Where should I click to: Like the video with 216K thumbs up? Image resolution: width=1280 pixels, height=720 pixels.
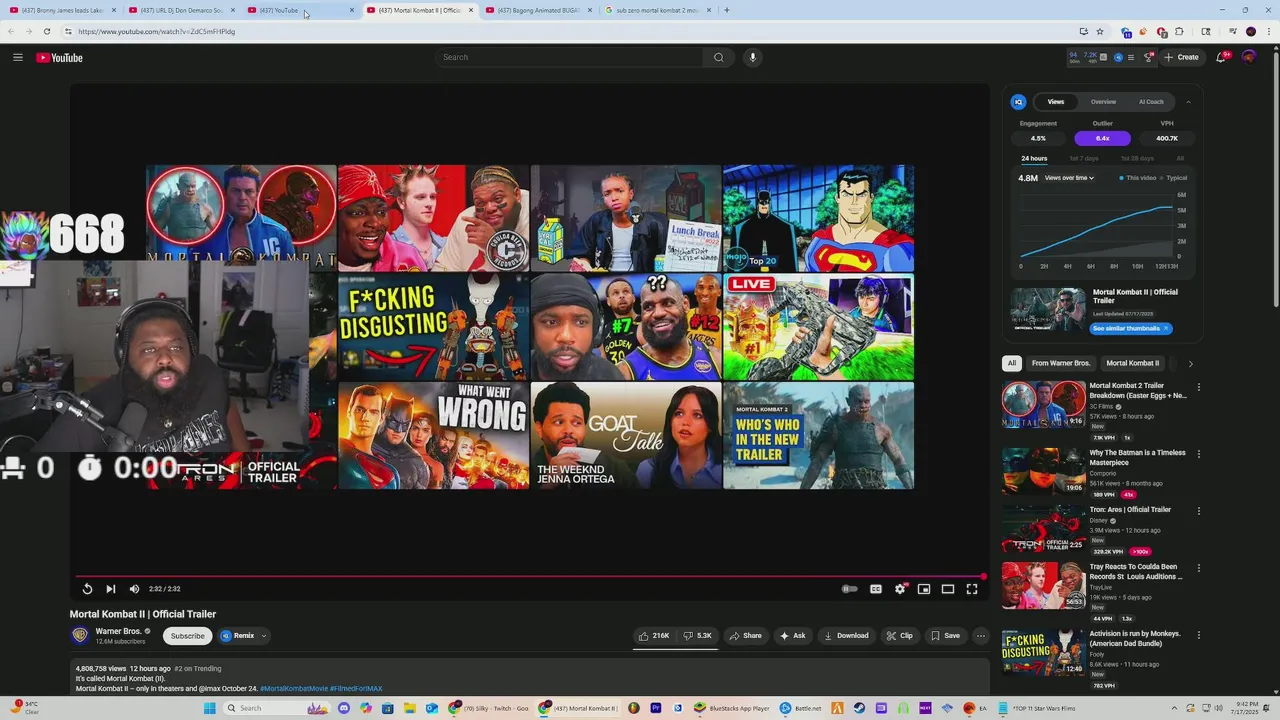point(654,635)
